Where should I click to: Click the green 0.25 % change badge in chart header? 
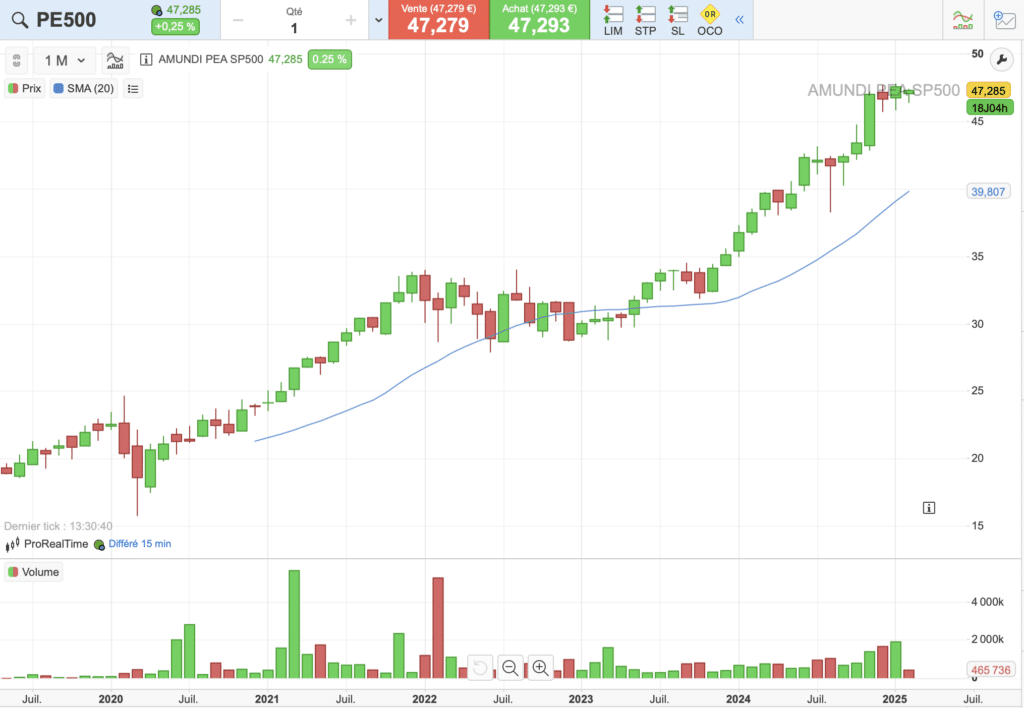pyautogui.click(x=330, y=59)
